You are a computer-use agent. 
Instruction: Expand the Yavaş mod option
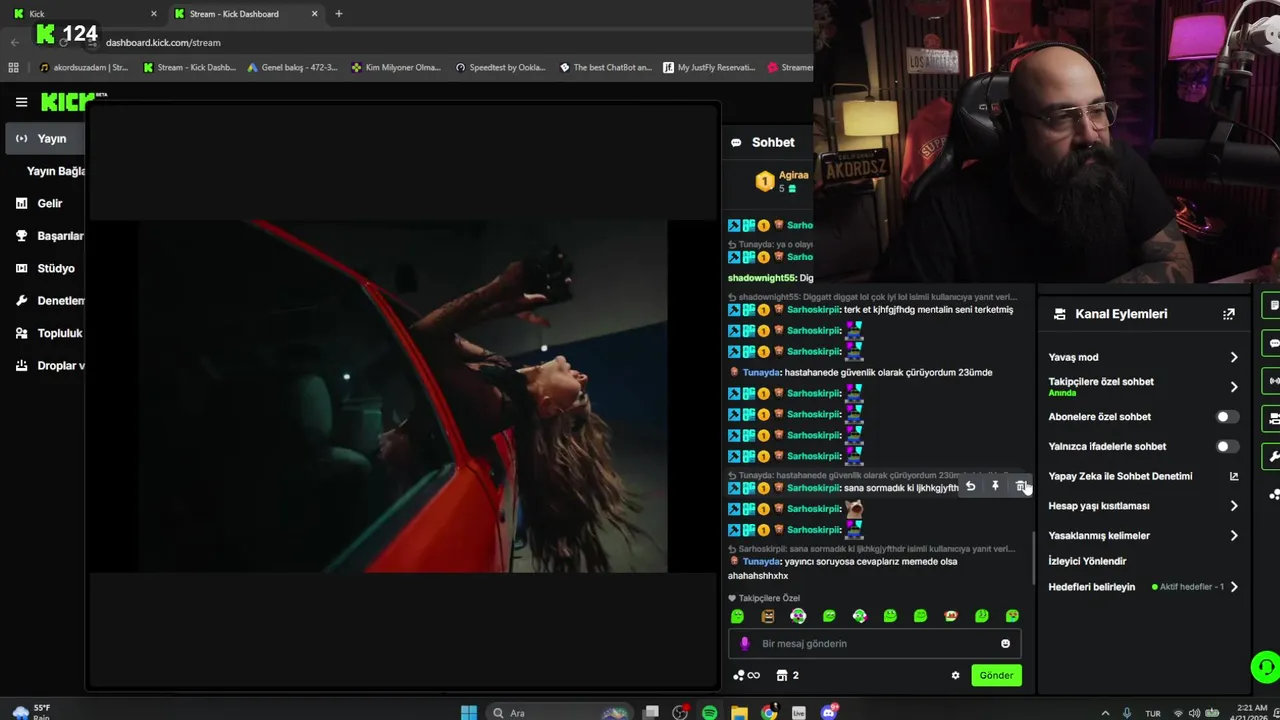[1143, 357]
